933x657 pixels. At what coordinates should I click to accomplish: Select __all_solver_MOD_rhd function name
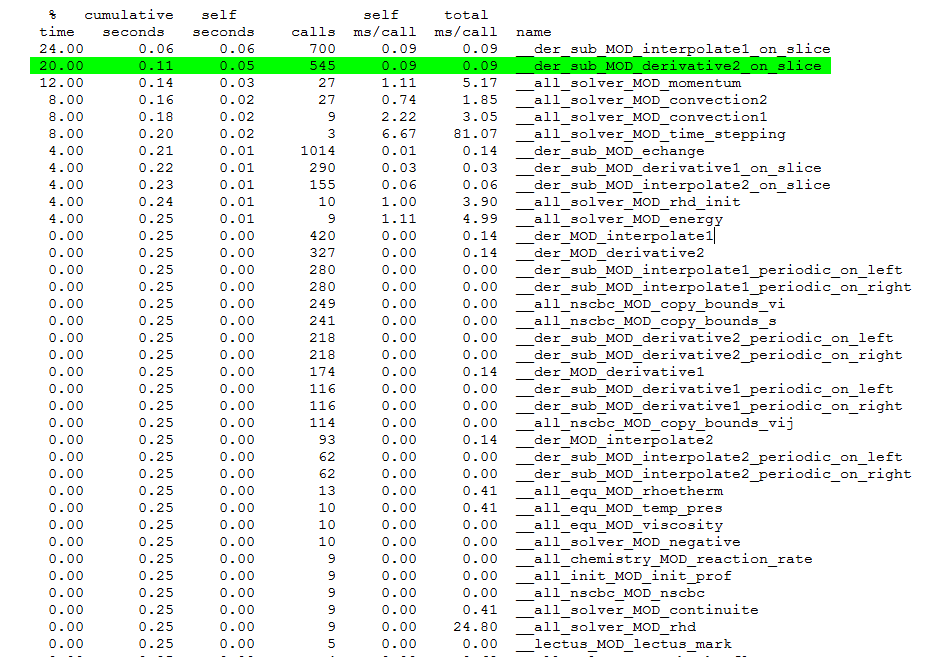(606, 627)
